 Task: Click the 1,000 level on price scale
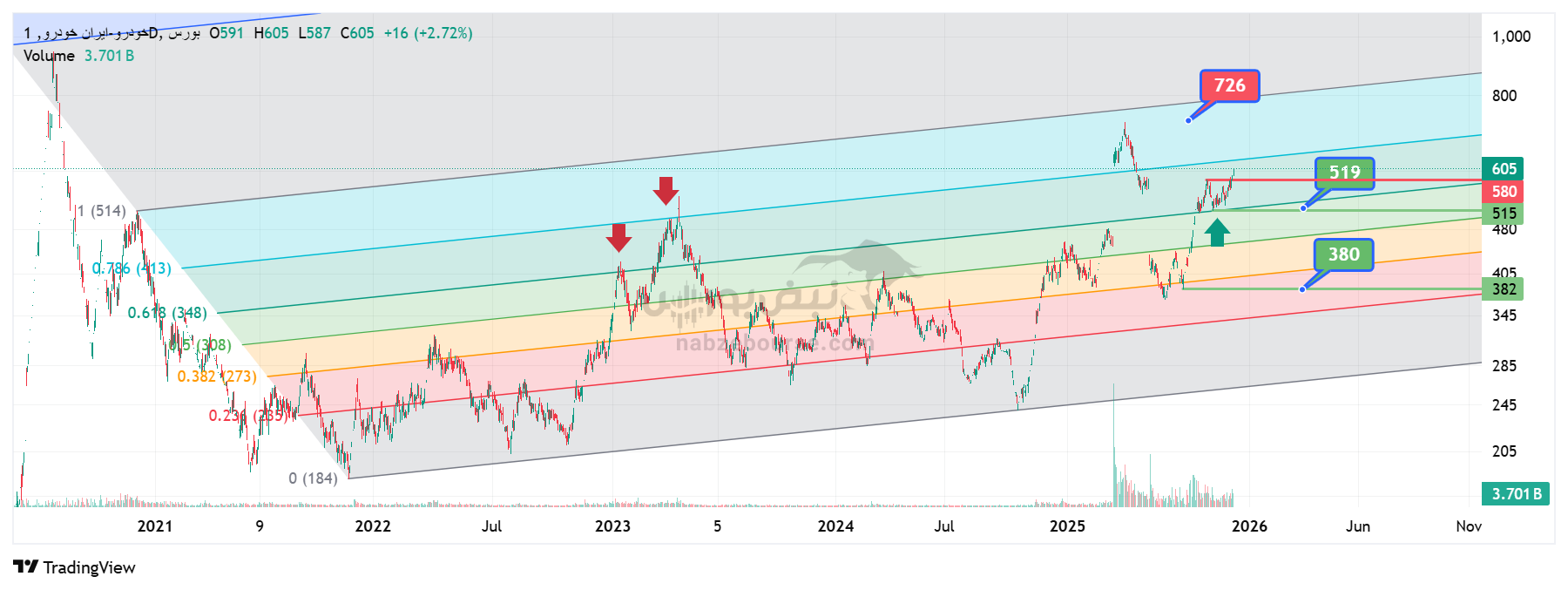click(x=1511, y=37)
